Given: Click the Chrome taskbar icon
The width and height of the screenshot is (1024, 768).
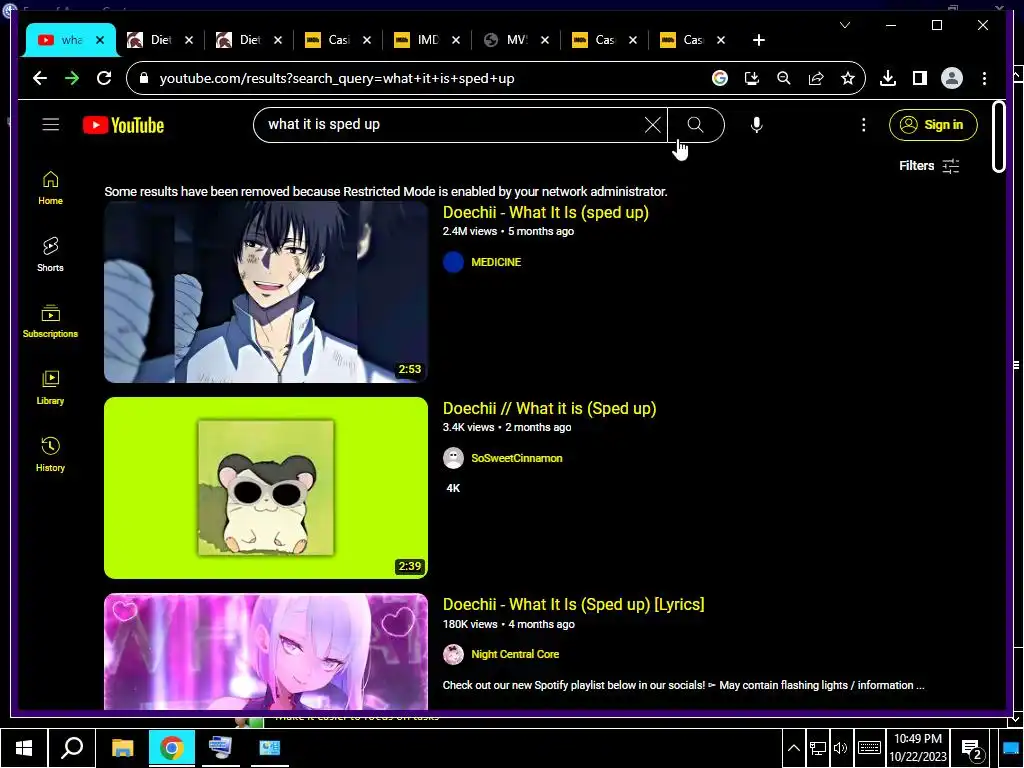Looking at the screenshot, I should point(171,748).
